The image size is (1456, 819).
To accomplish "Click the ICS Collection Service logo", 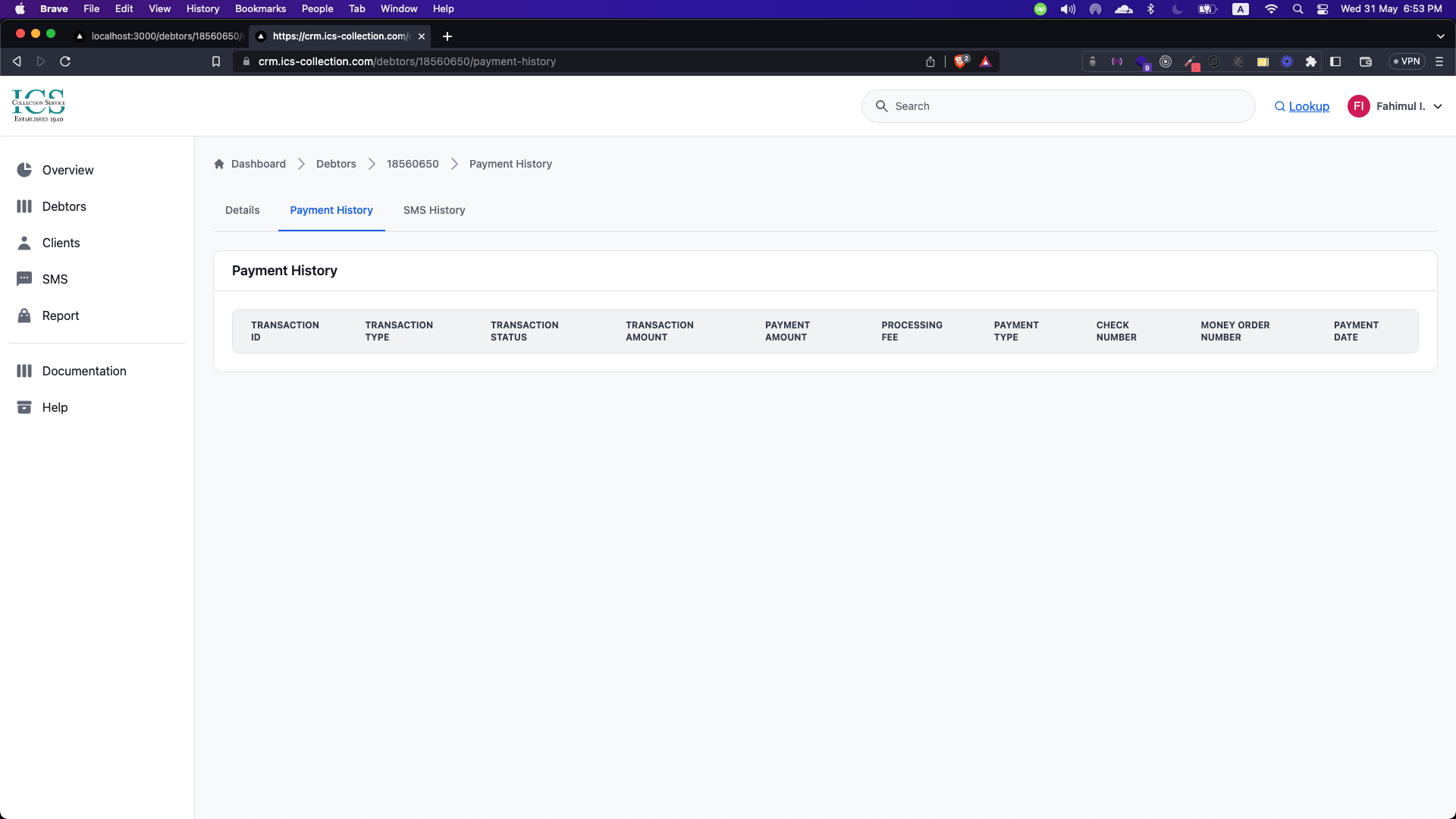I will pos(39,105).
